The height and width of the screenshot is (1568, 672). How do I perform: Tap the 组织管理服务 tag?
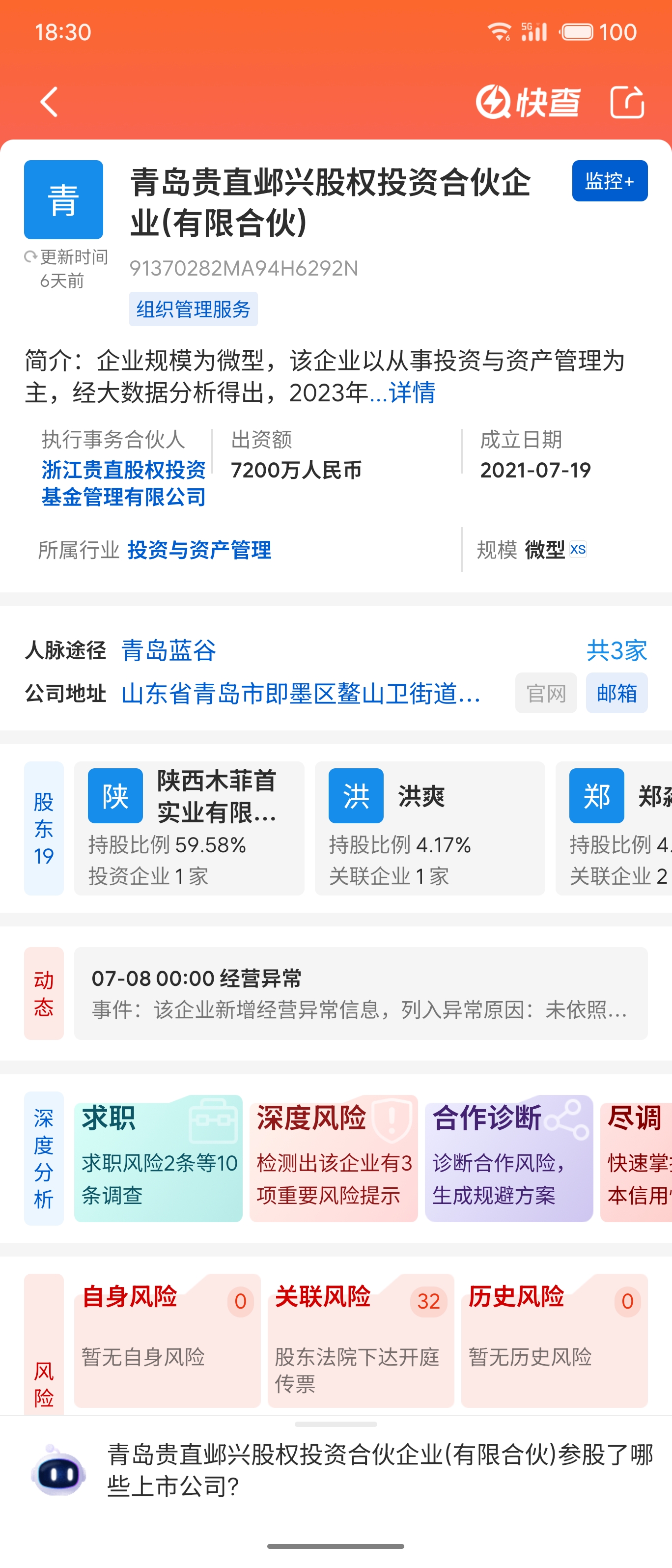[193, 309]
